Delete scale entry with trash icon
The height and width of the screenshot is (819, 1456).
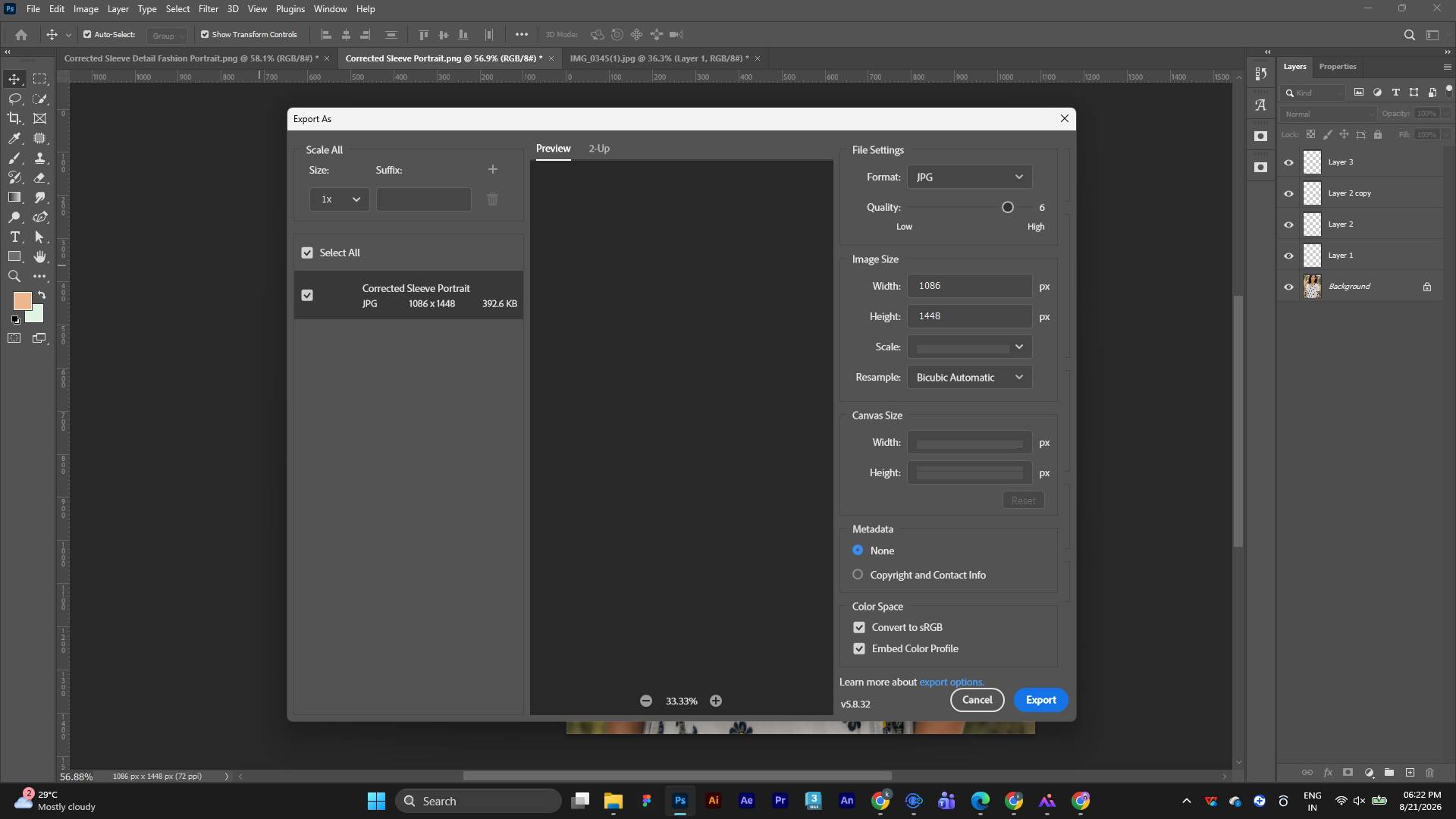coord(492,199)
